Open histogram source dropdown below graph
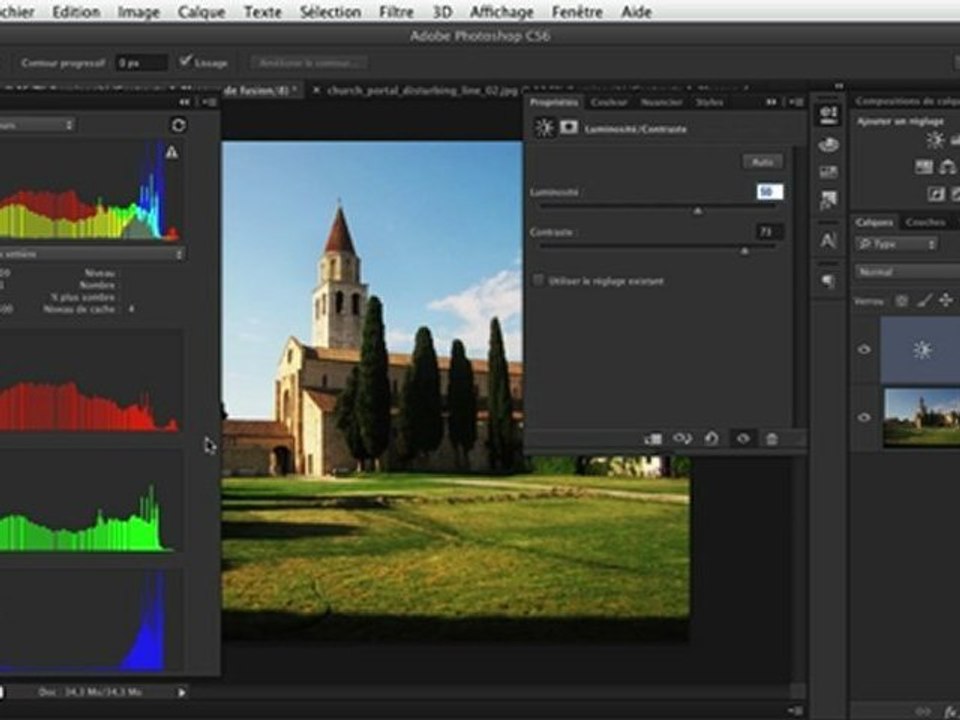This screenshot has height=720, width=960. pyautogui.click(x=92, y=254)
